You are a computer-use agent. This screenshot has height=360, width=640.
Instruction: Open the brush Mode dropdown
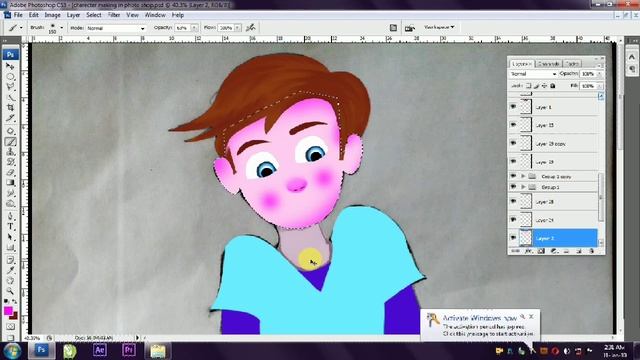click(116, 28)
